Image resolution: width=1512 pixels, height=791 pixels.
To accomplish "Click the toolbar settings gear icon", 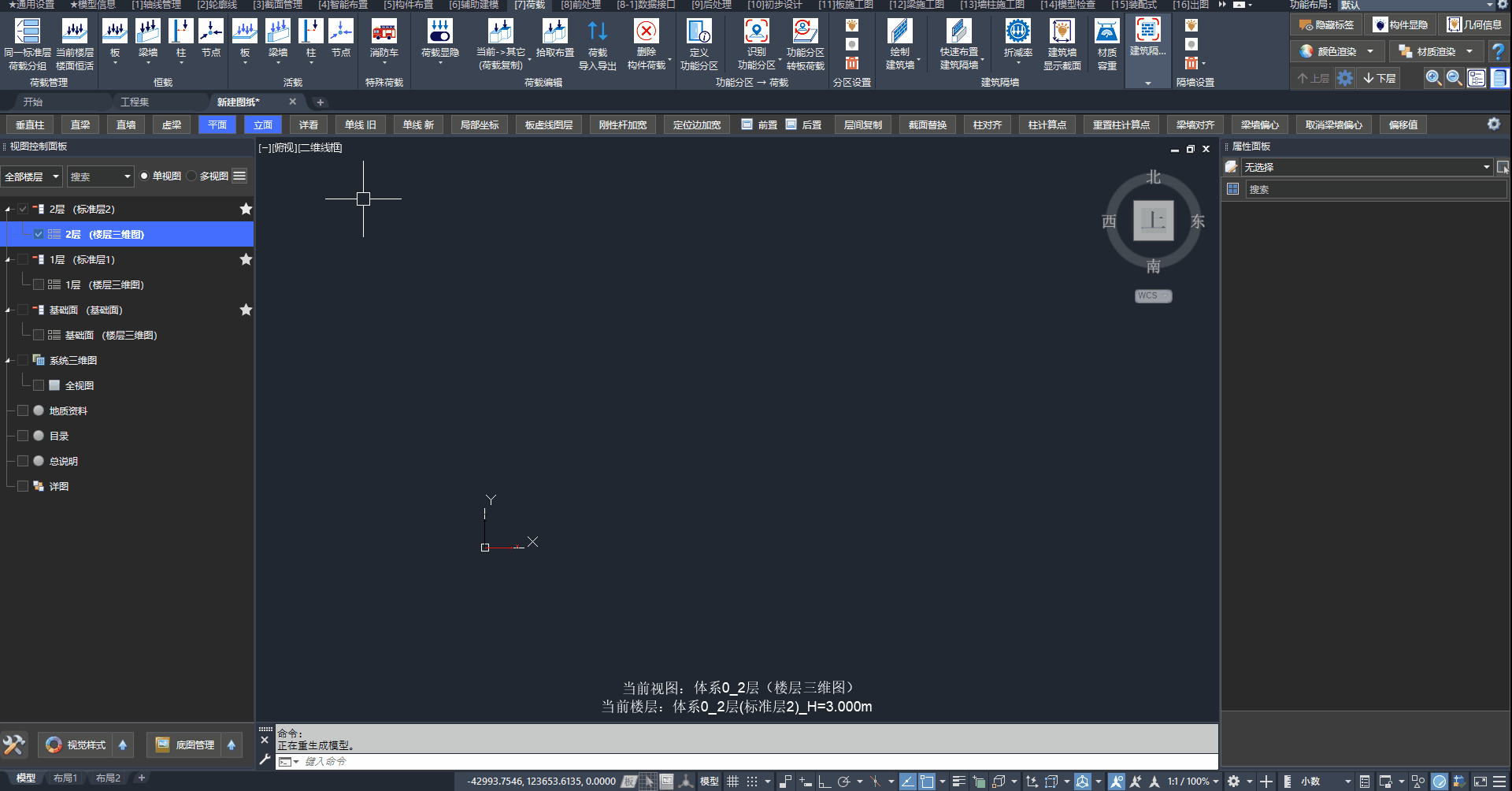I will [x=1493, y=124].
